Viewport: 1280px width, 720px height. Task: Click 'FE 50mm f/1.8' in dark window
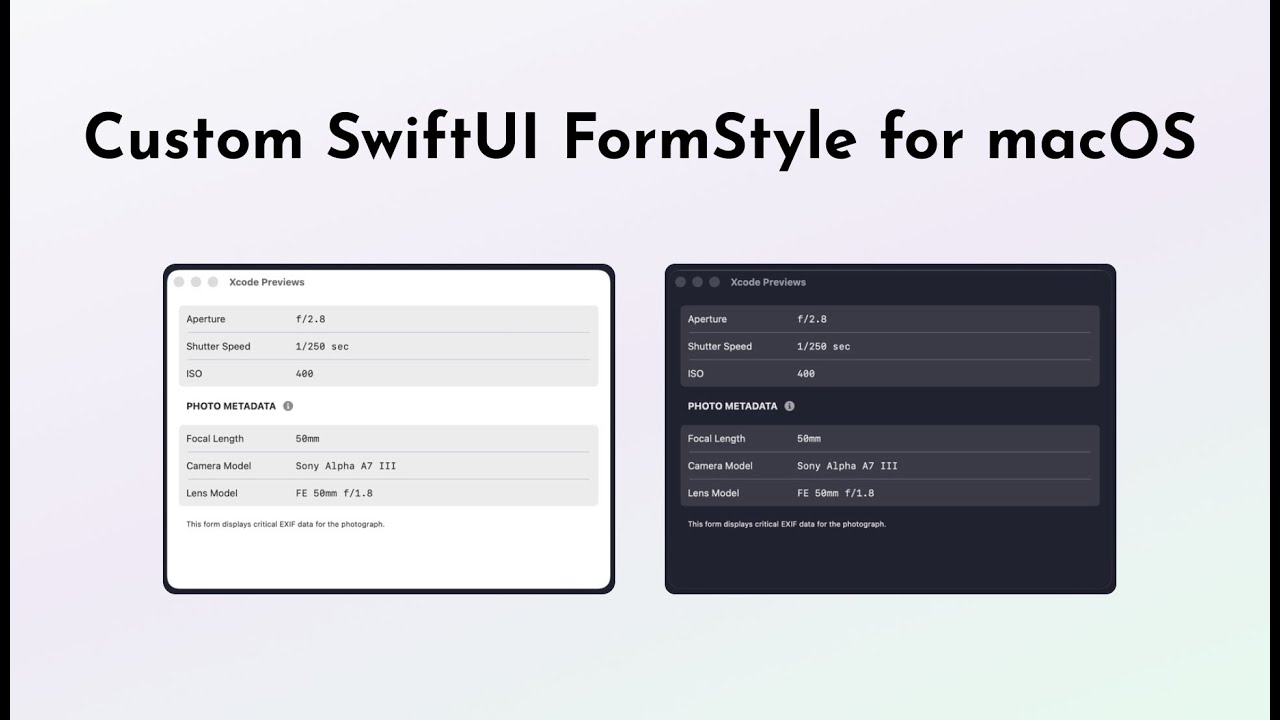coord(835,493)
